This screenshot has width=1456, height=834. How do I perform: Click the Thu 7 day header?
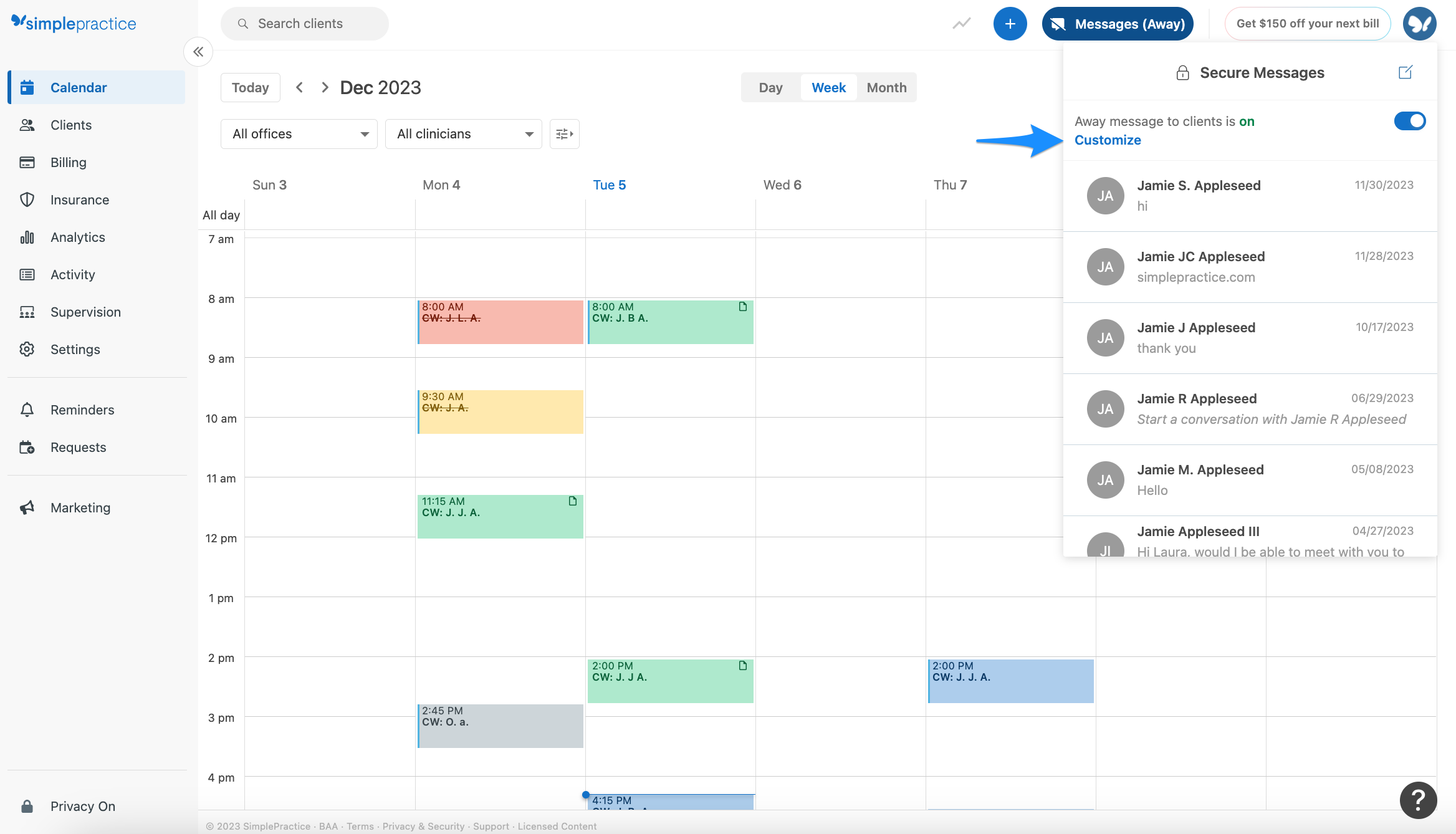click(950, 185)
